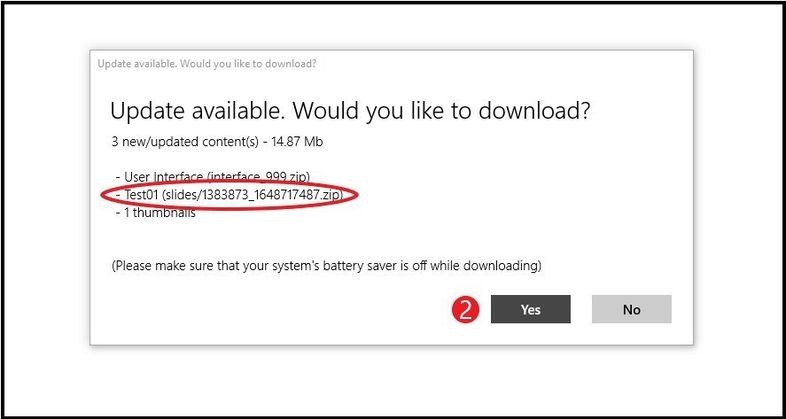786x419 pixels.
Task: Click empty space left of the Yes button
Action: coord(300,310)
